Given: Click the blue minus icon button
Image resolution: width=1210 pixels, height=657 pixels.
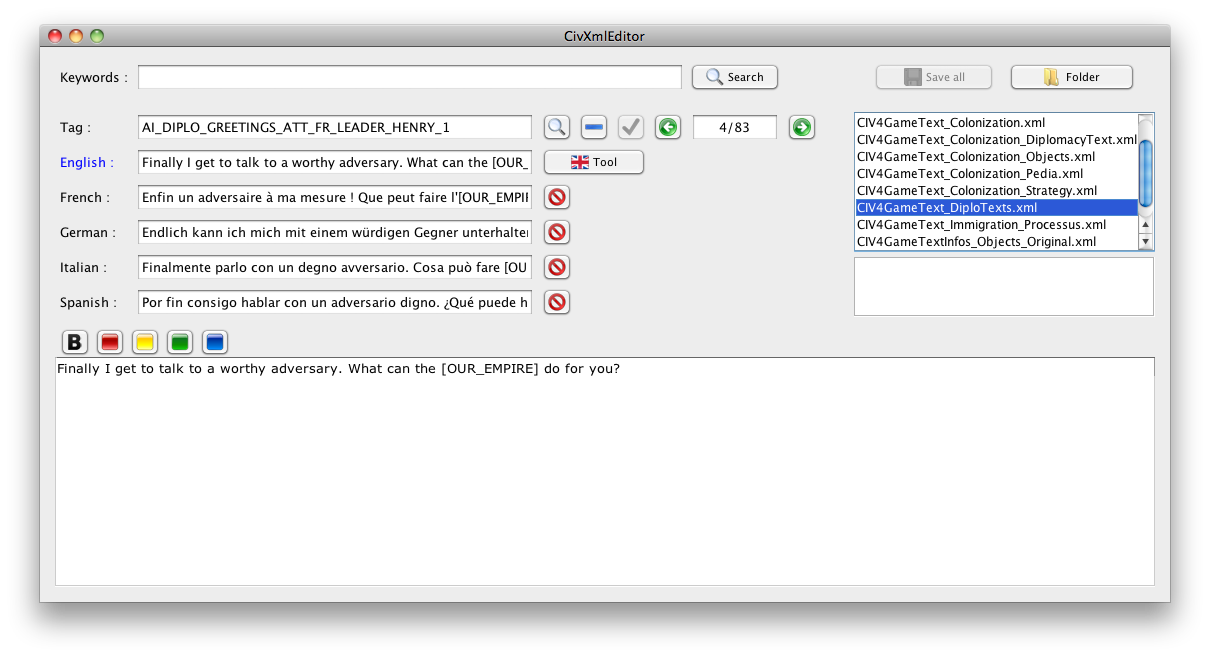Looking at the screenshot, I should [594, 127].
